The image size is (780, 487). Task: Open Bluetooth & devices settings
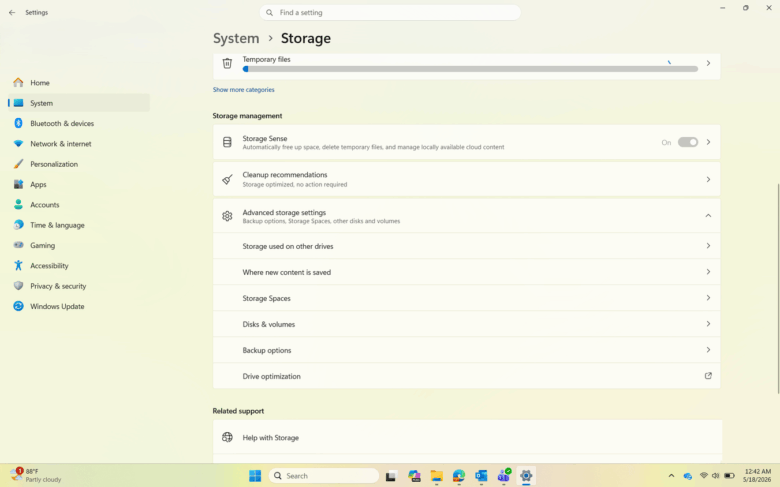click(x=79, y=123)
